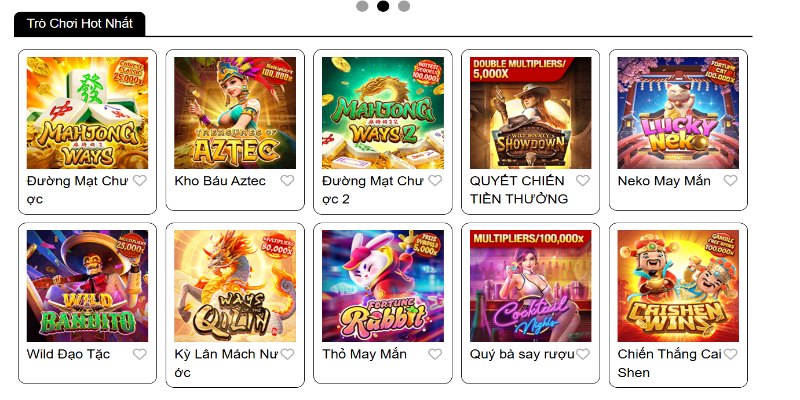Select the Trò Chơi Hot Nhất tab
The height and width of the screenshot is (400, 800).
(x=80, y=23)
